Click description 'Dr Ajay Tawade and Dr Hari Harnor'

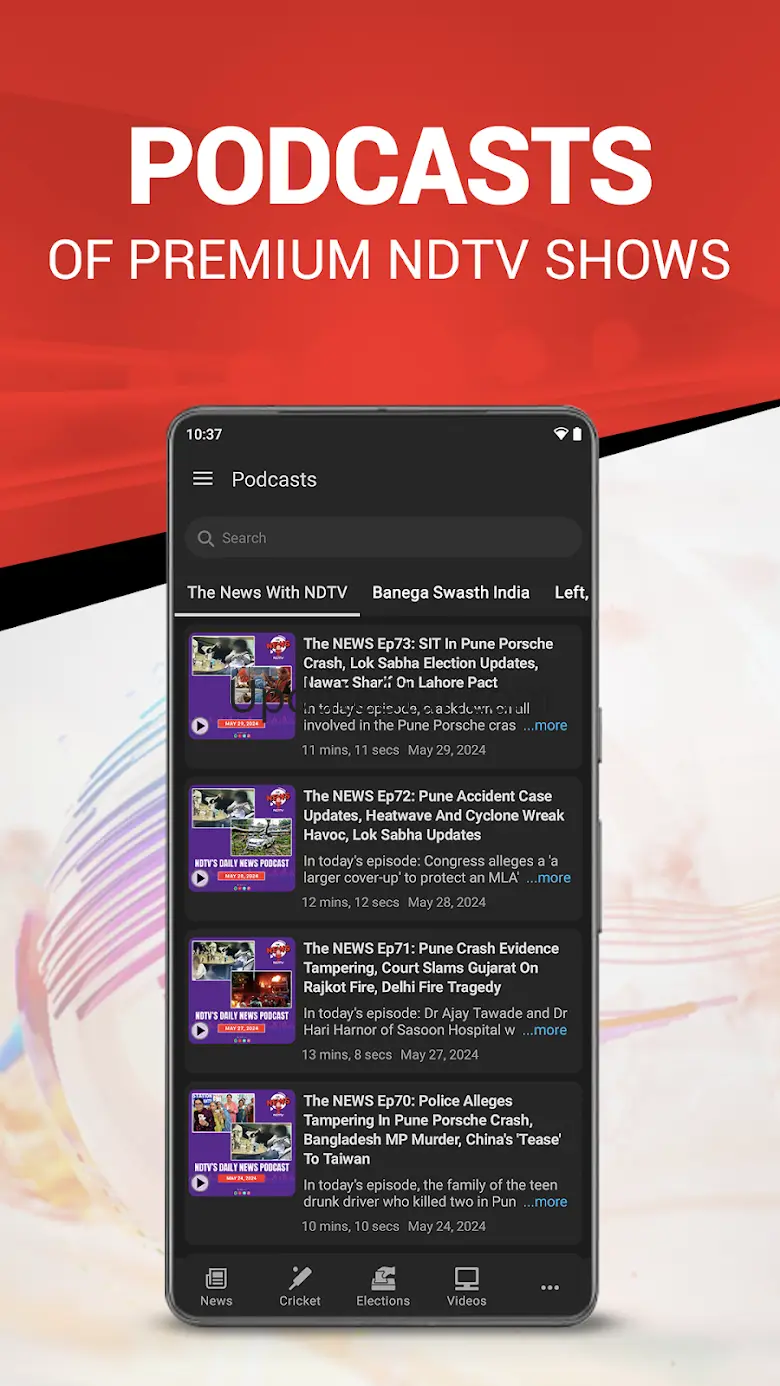(435, 1021)
